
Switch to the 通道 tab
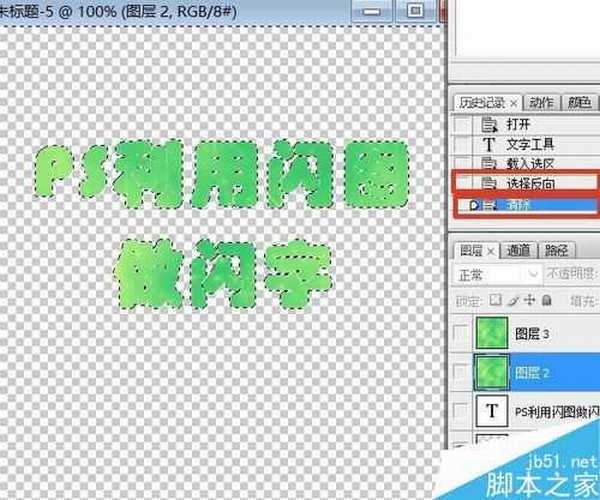point(519,250)
